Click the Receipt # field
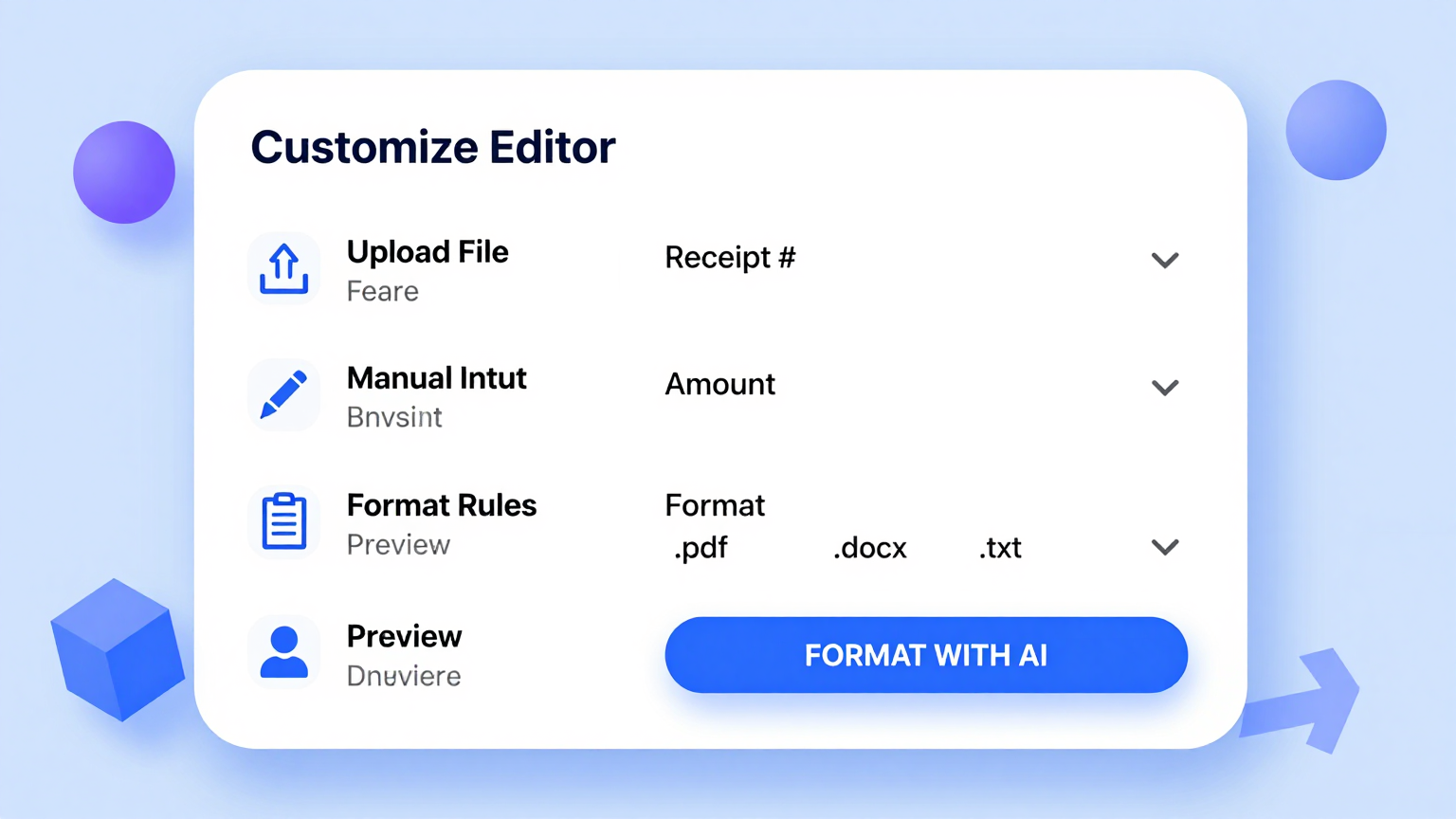This screenshot has height=819, width=1456. point(730,257)
